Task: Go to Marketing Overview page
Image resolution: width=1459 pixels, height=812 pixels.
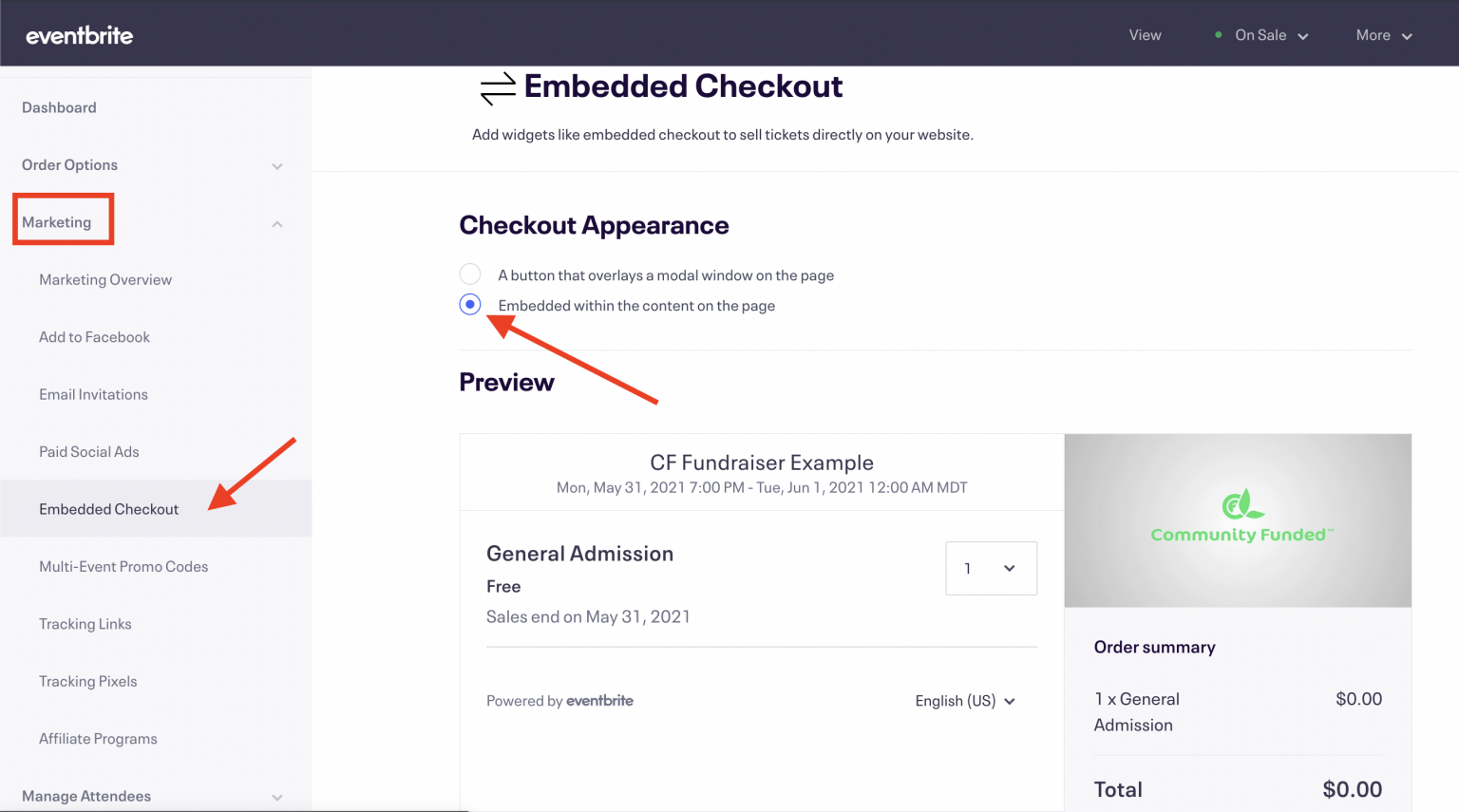Action: pyautogui.click(x=105, y=279)
